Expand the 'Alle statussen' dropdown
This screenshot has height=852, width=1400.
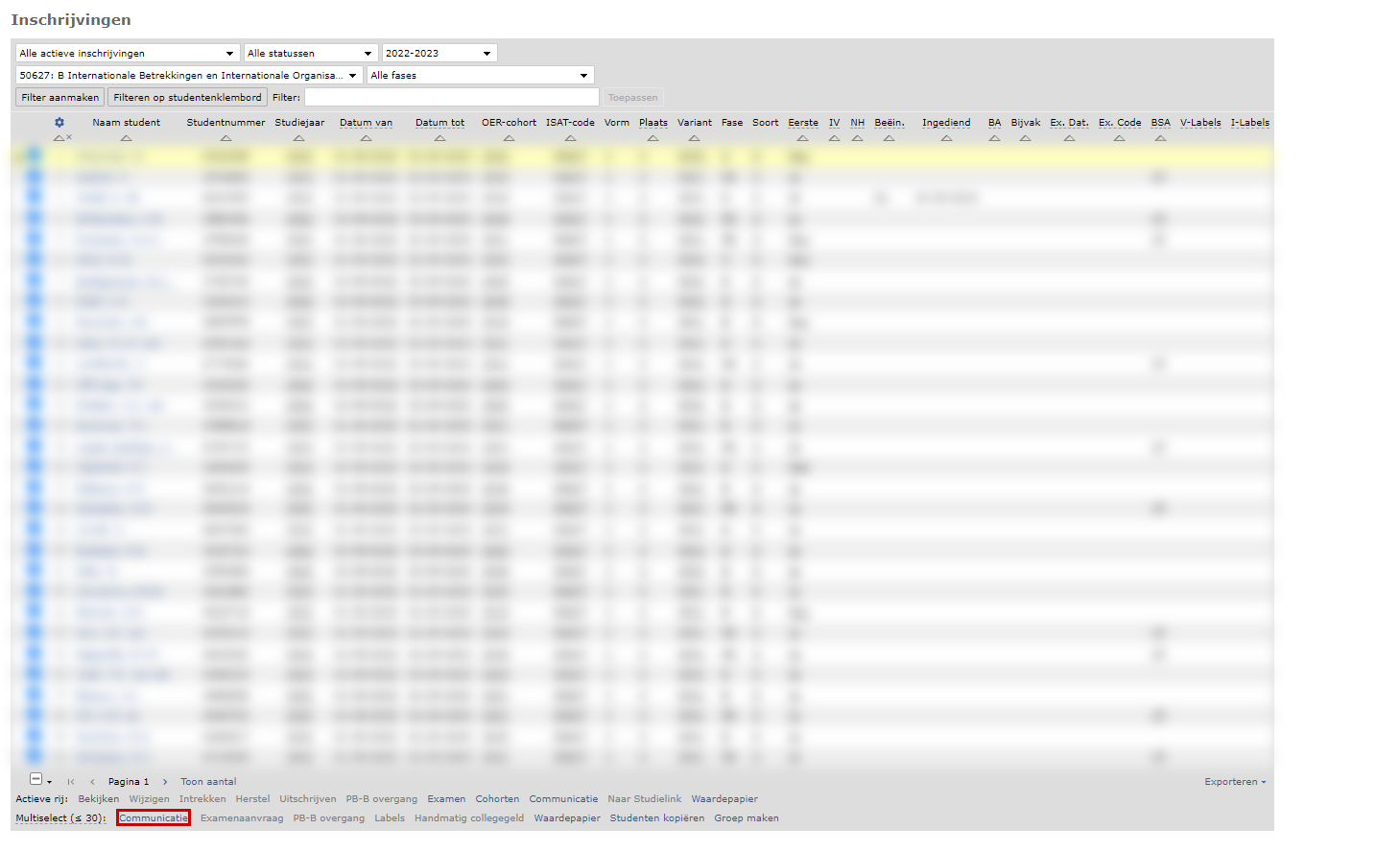point(309,54)
